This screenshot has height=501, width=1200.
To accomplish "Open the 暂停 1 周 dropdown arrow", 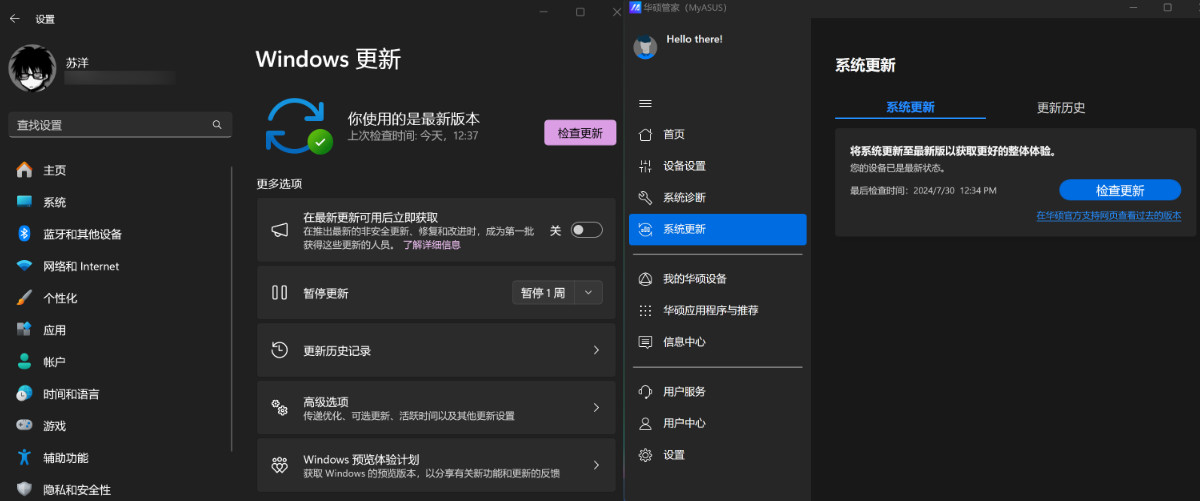I will (x=589, y=293).
